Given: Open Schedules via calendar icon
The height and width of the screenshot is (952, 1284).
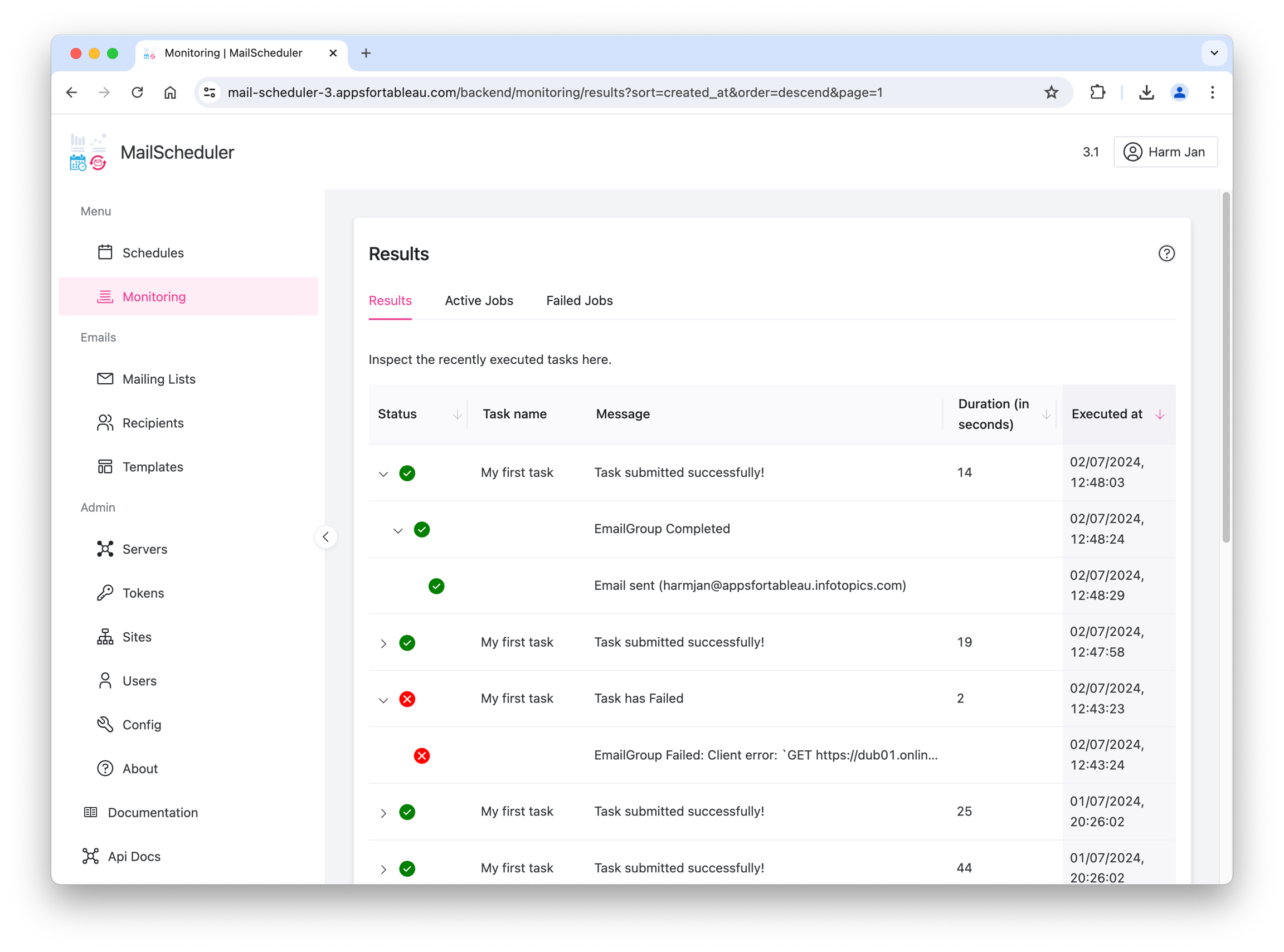Looking at the screenshot, I should click(x=105, y=252).
